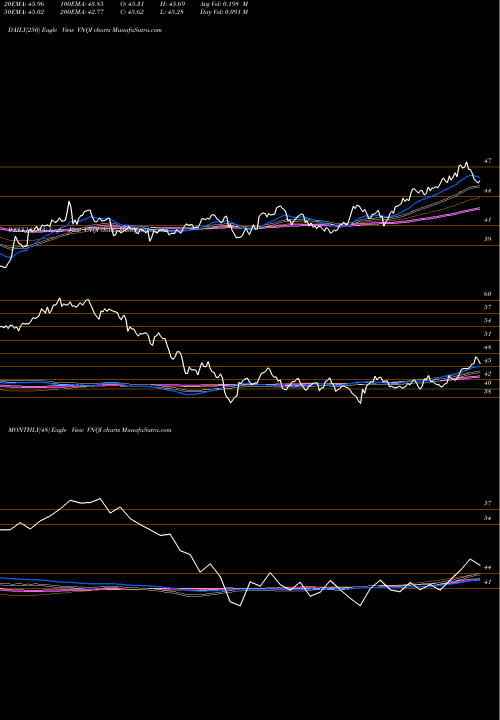500x720 pixels.
Task: Click the DAILY(250) Eagle View chart title
Action: (85, 30)
